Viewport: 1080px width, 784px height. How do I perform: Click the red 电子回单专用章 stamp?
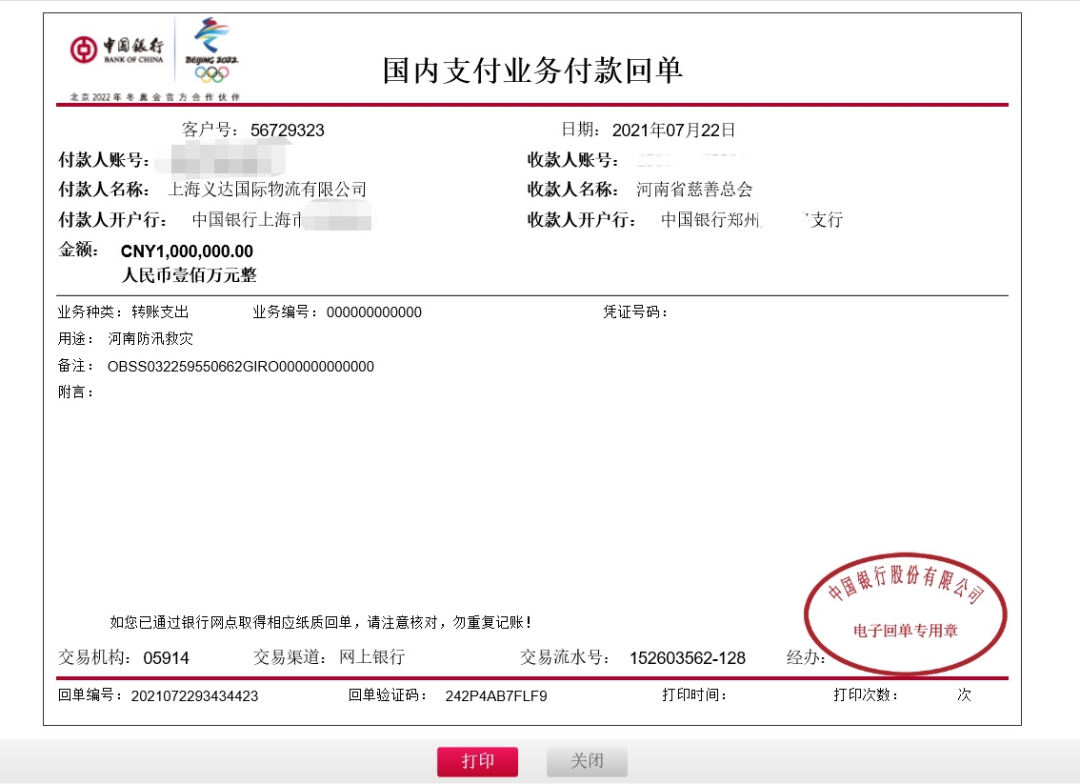point(905,611)
